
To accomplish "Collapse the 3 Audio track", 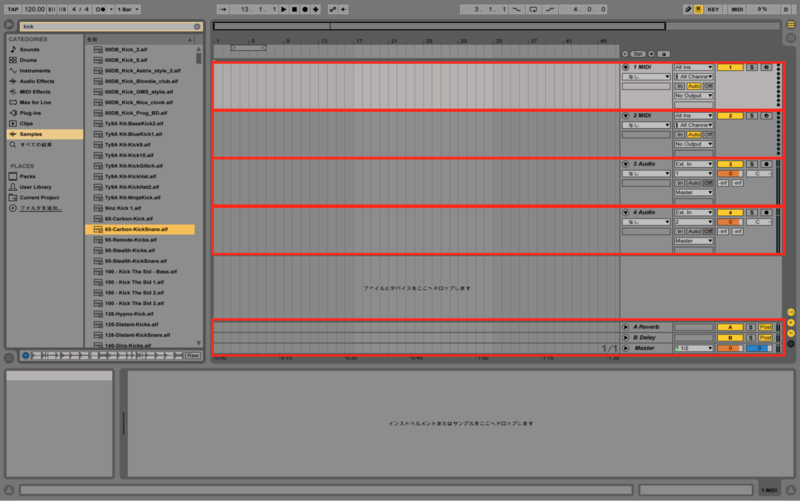I will [x=626, y=164].
